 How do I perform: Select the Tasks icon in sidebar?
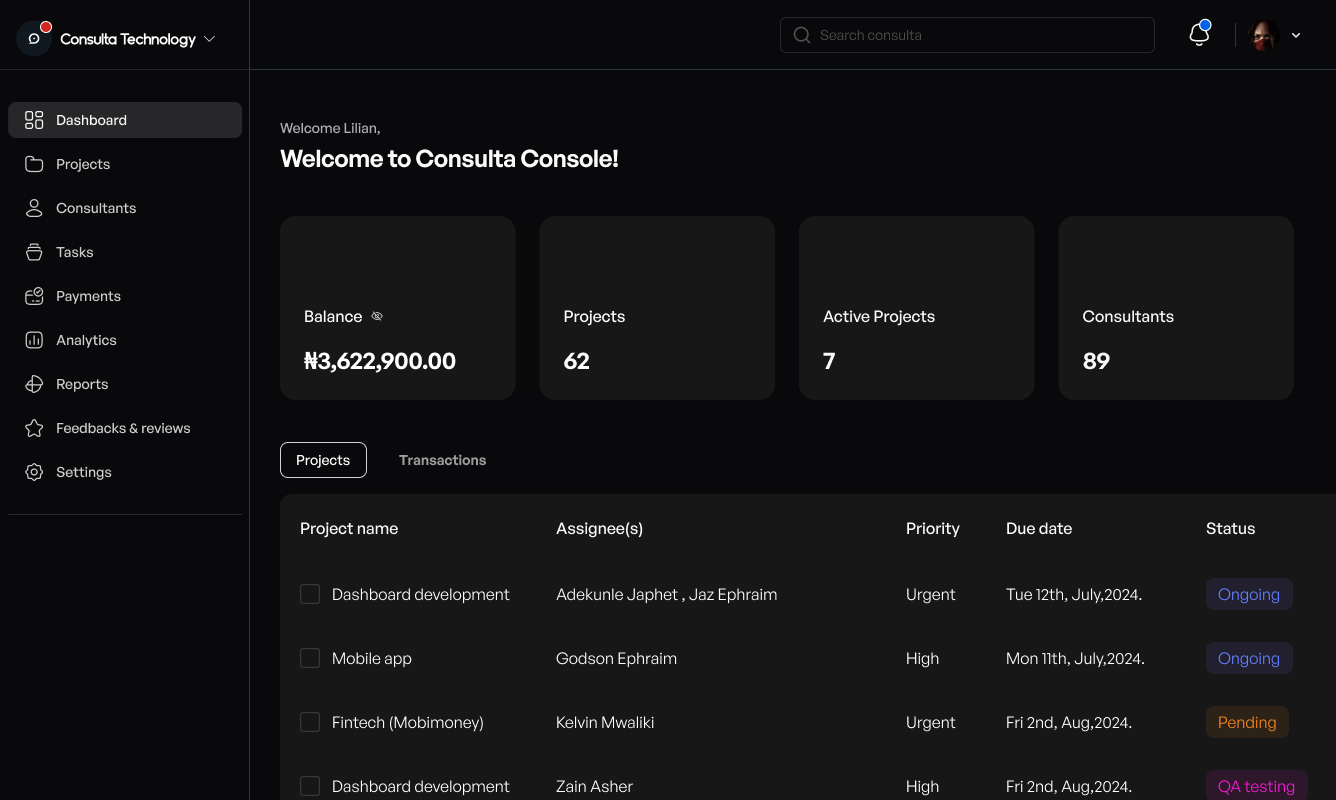[x=34, y=252]
